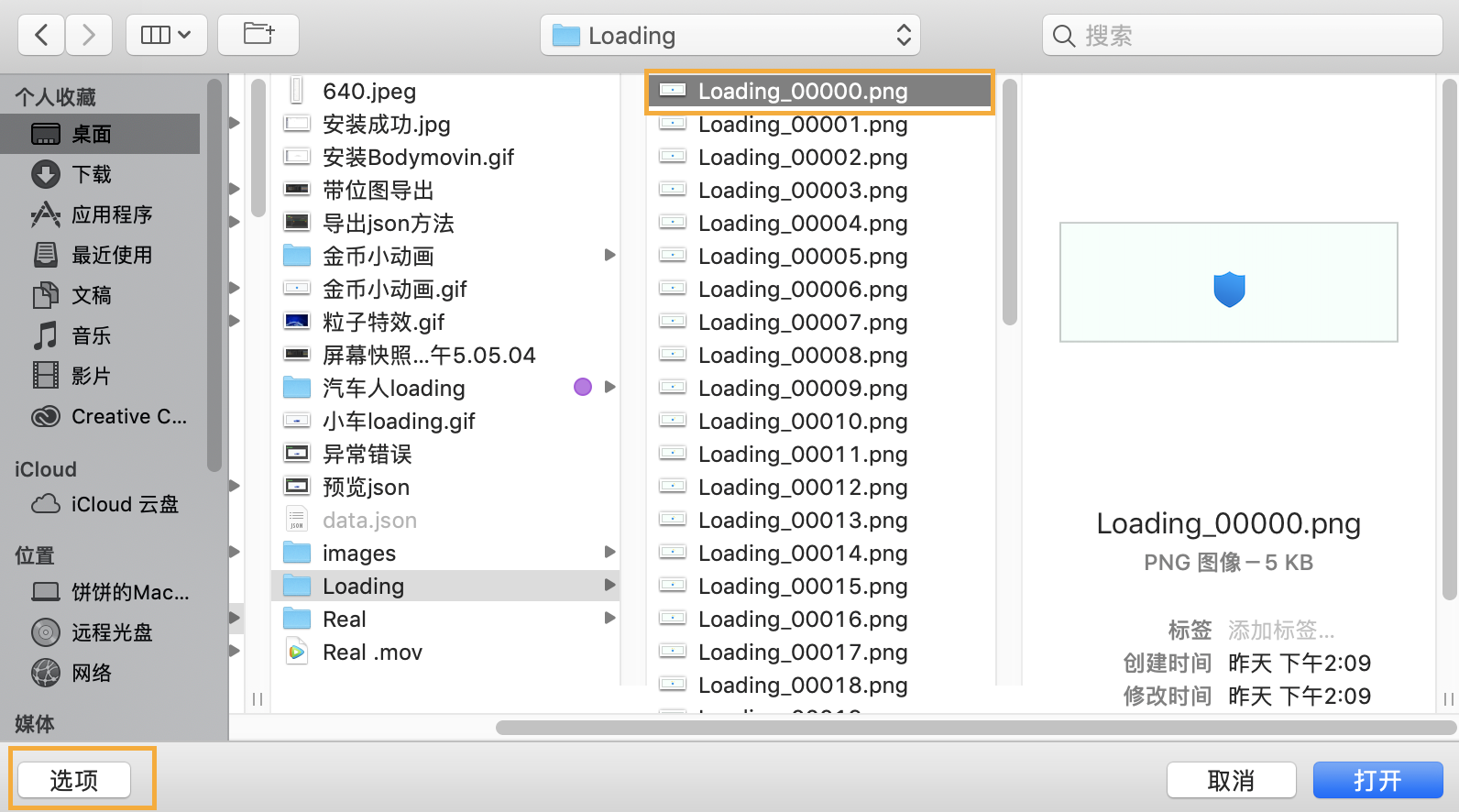Expand the images folder arrow

pyautogui.click(x=609, y=552)
